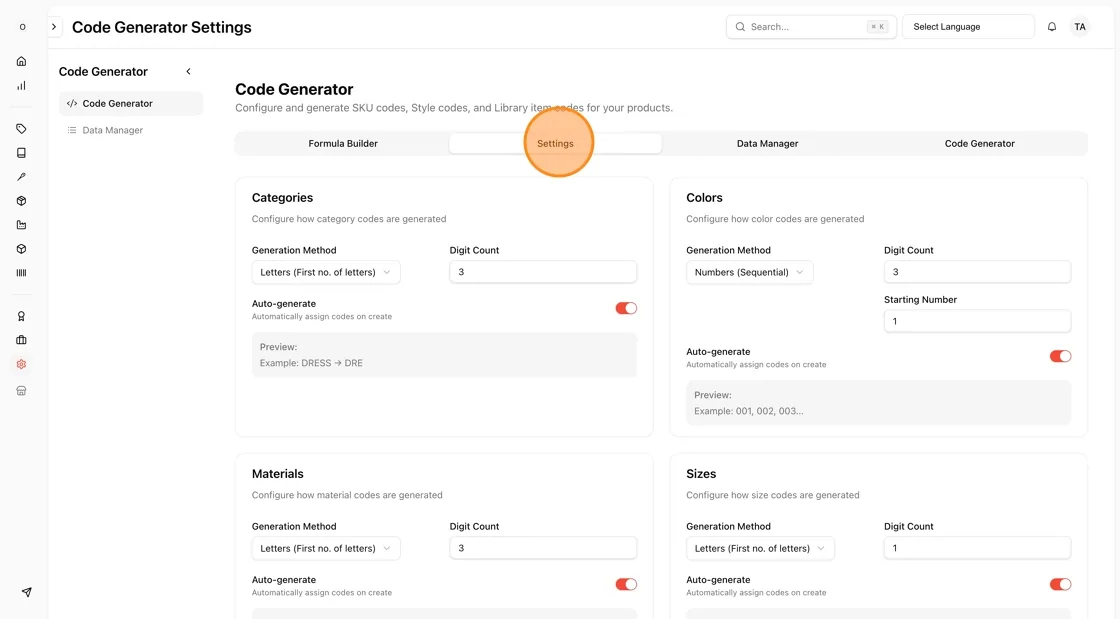Screen dimensions: 1120x619
Task: Switch off Auto-generate for Sizes
Action: tap(1060, 585)
